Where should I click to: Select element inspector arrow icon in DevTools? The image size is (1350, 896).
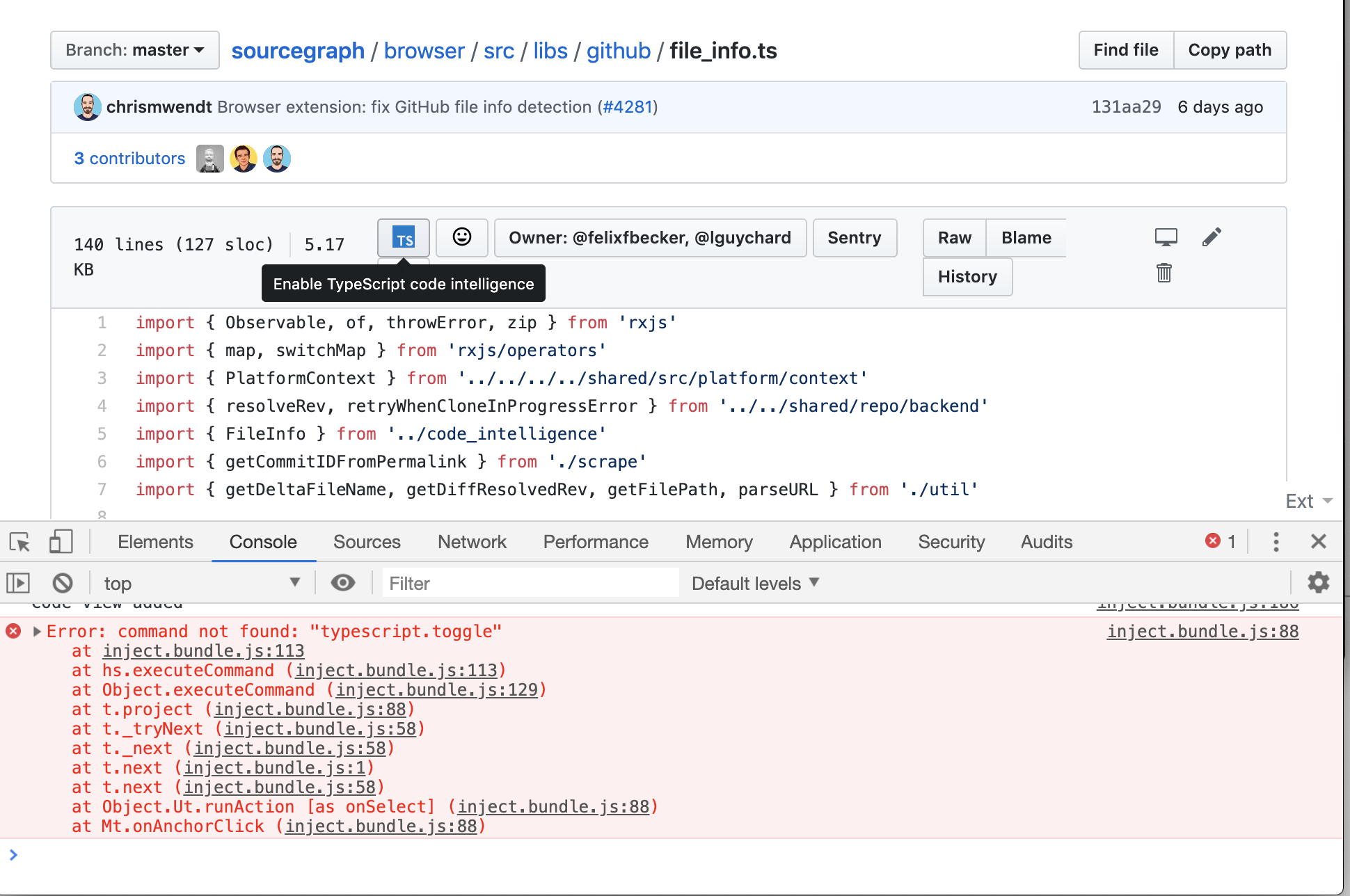[20, 542]
